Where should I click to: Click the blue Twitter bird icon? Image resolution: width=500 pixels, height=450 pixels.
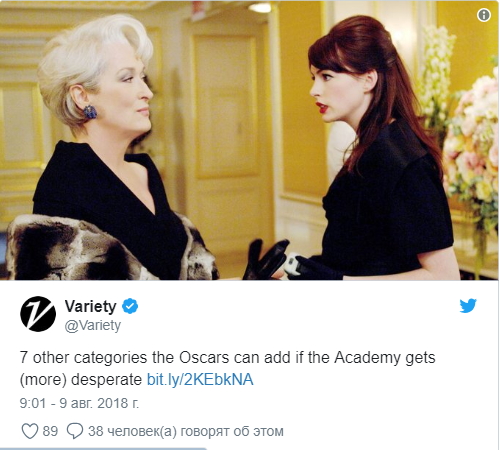468,305
